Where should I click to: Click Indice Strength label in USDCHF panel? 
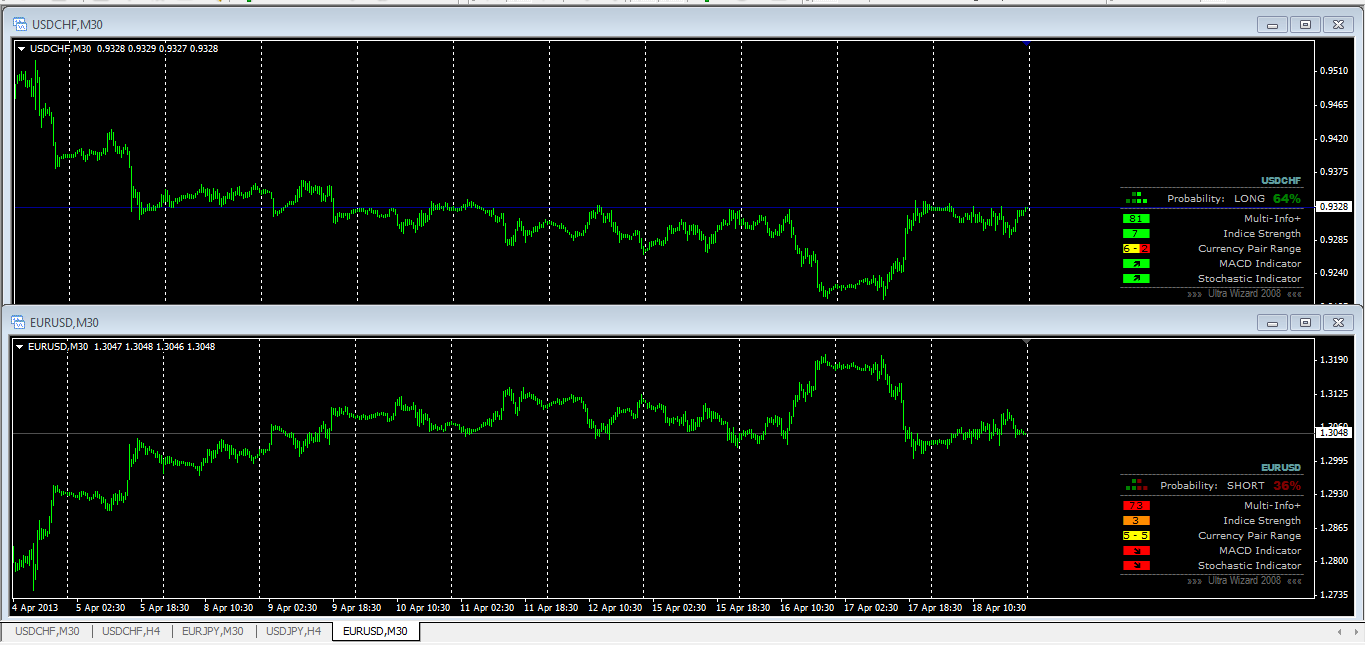pyautogui.click(x=1262, y=234)
